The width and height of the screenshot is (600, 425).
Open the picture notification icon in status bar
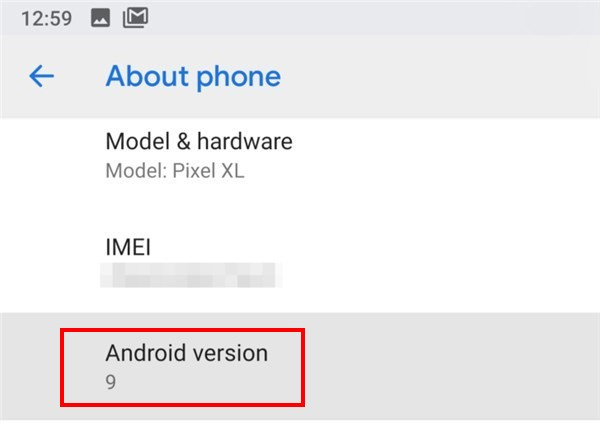click(100, 18)
